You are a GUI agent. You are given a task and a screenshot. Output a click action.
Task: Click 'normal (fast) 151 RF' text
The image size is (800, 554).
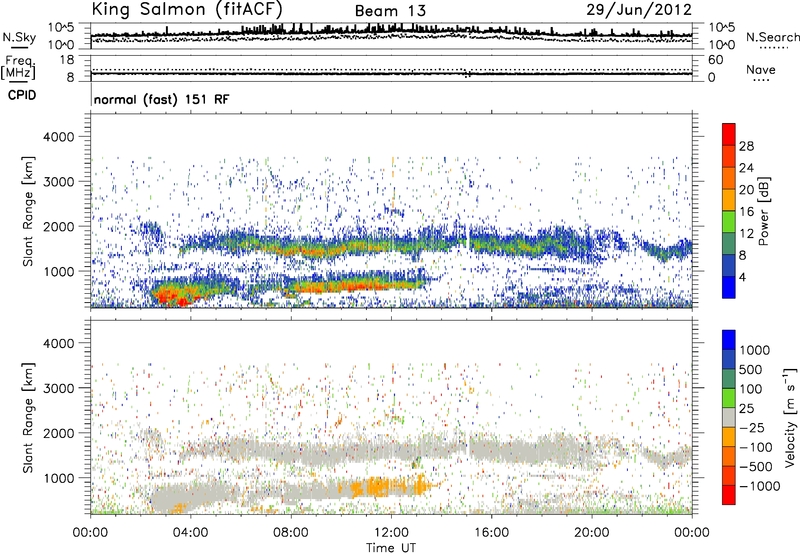162,99
